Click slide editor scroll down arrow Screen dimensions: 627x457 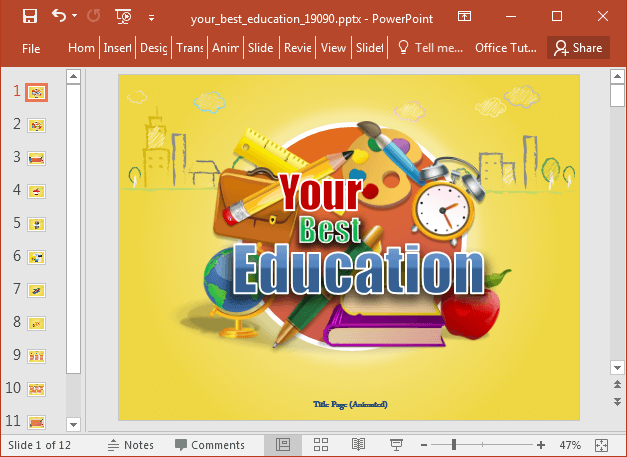pos(617,367)
